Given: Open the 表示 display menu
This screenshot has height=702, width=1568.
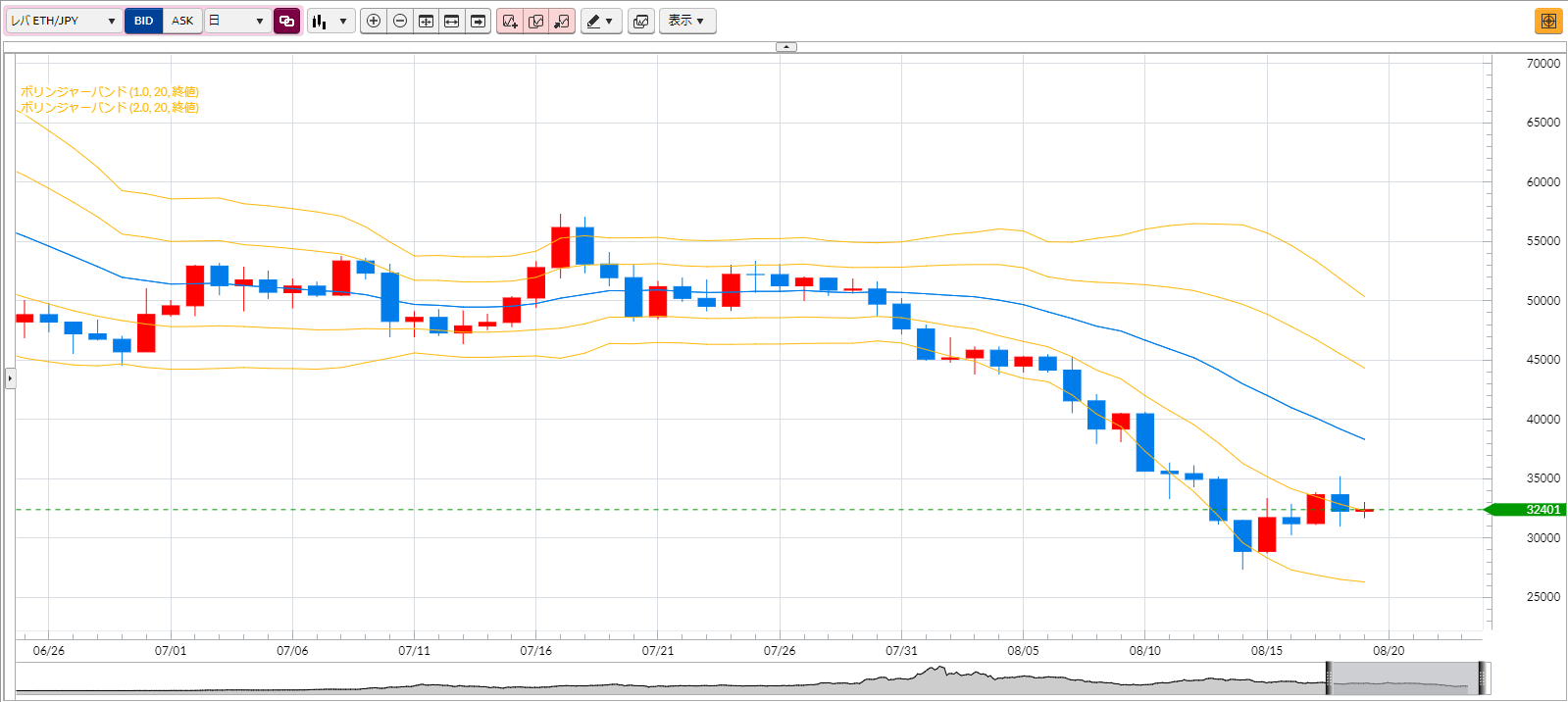Looking at the screenshot, I should (686, 21).
